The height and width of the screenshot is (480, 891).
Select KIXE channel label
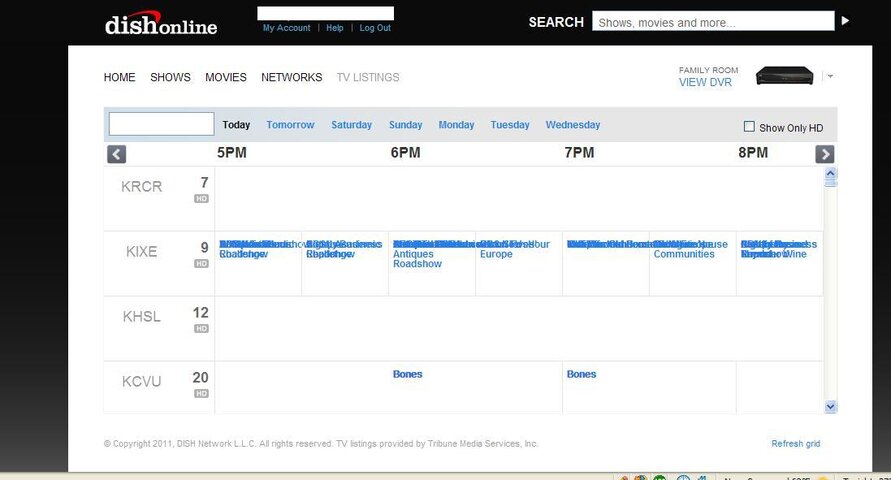141,251
